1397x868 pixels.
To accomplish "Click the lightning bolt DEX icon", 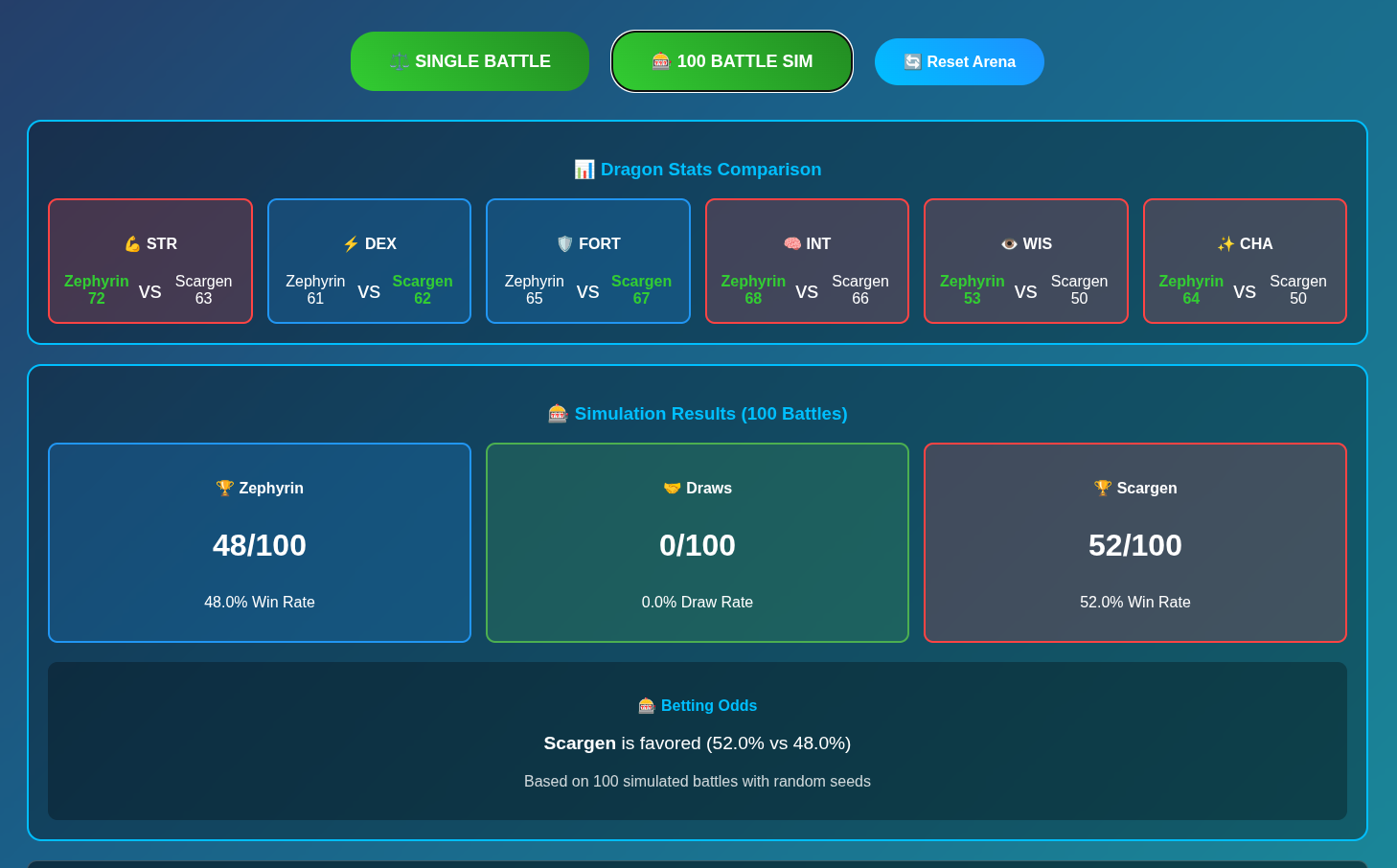I will tap(351, 244).
